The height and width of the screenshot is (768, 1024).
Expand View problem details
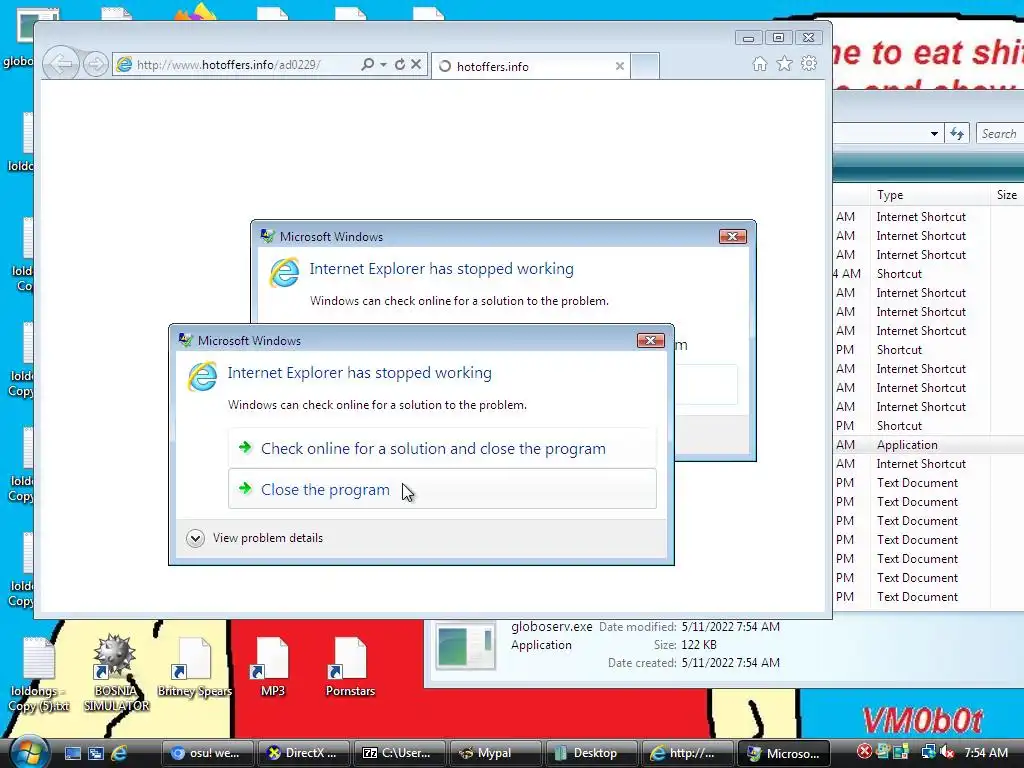255,538
